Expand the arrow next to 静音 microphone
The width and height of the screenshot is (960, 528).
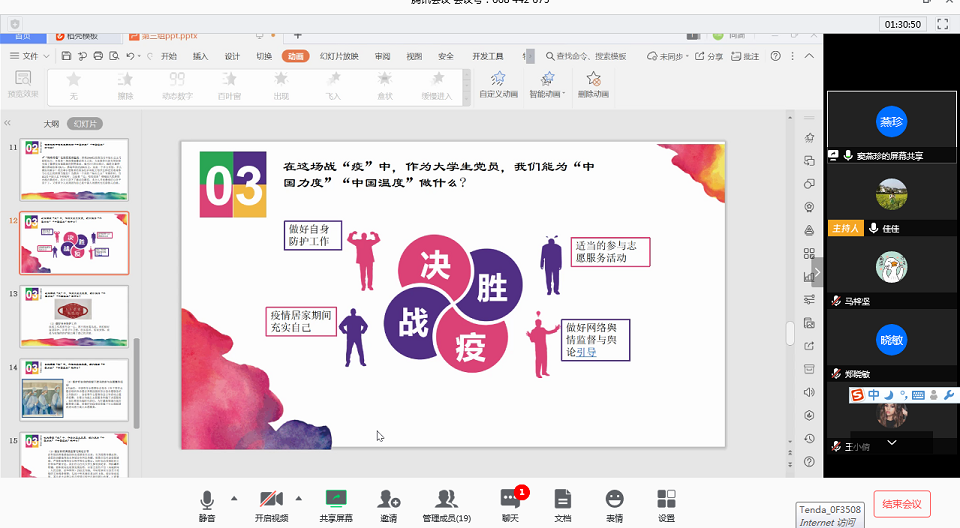[234, 497]
